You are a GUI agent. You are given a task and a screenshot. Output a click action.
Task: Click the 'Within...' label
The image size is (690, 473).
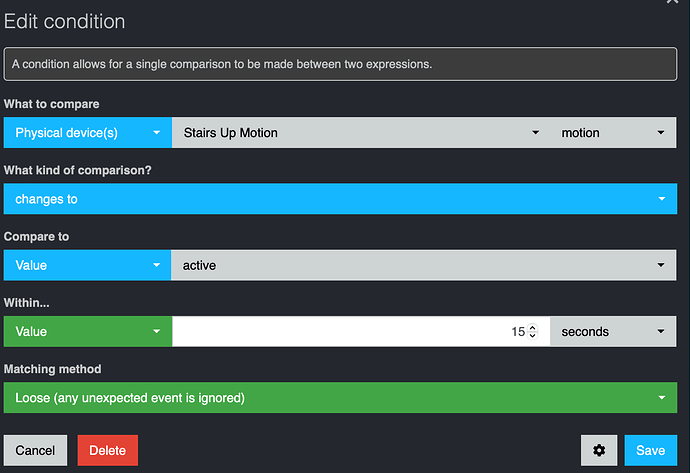[x=26, y=303]
